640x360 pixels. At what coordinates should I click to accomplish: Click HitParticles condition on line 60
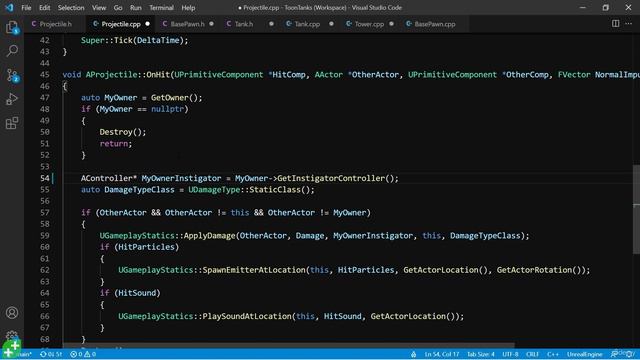pyautogui.click(x=146, y=247)
